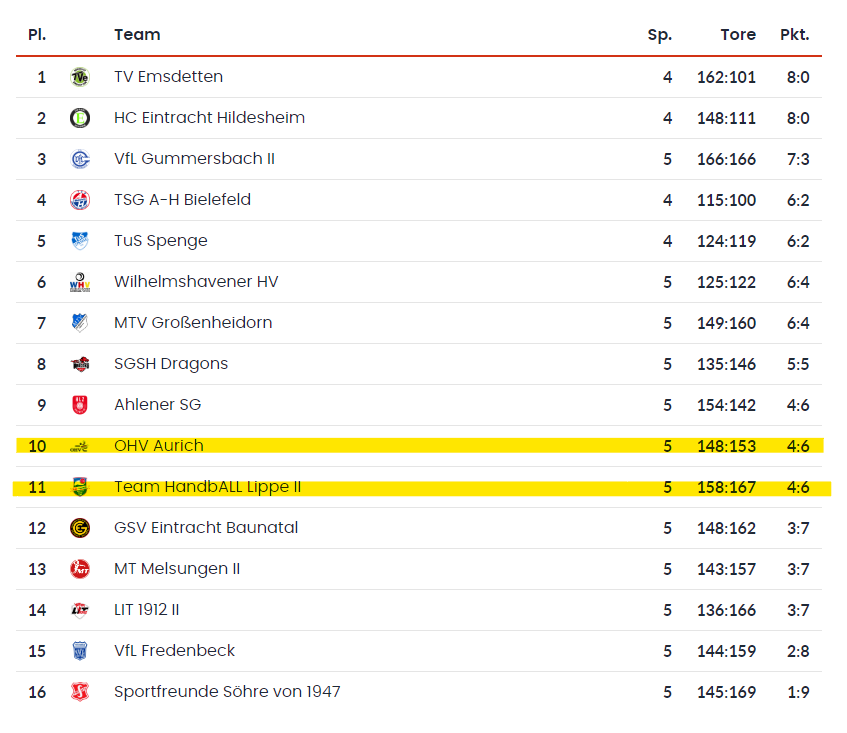This screenshot has width=847, height=733.
Task: Click the Pkt. column header
Action: click(x=794, y=35)
